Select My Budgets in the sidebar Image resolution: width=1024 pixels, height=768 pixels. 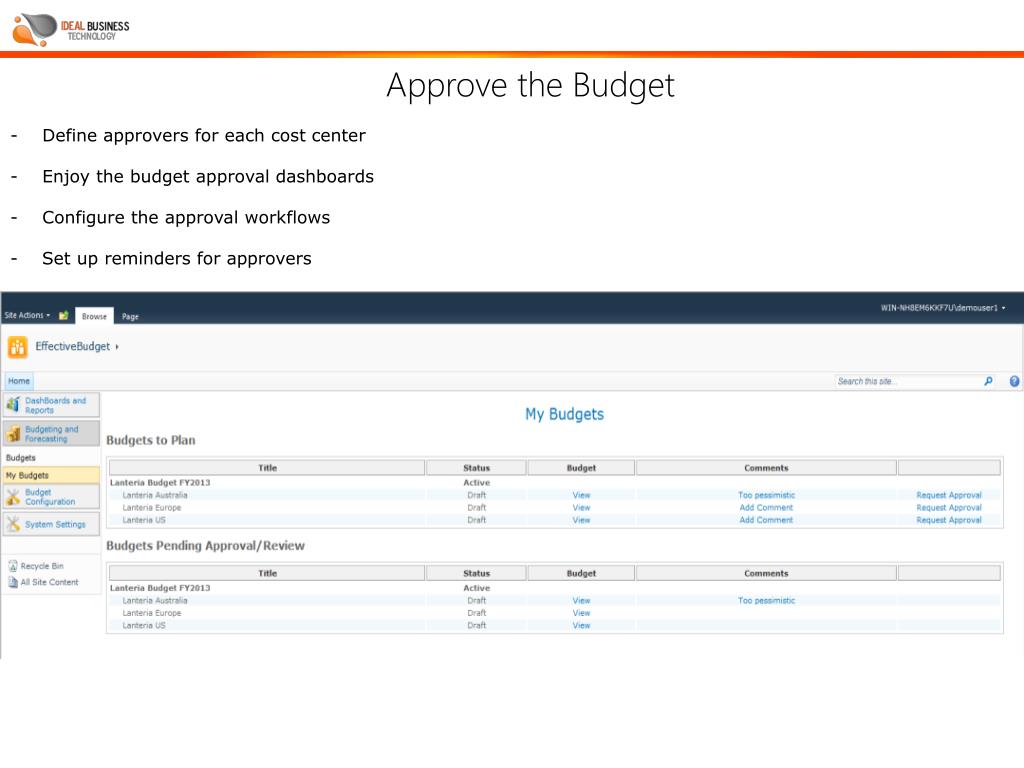[51, 475]
